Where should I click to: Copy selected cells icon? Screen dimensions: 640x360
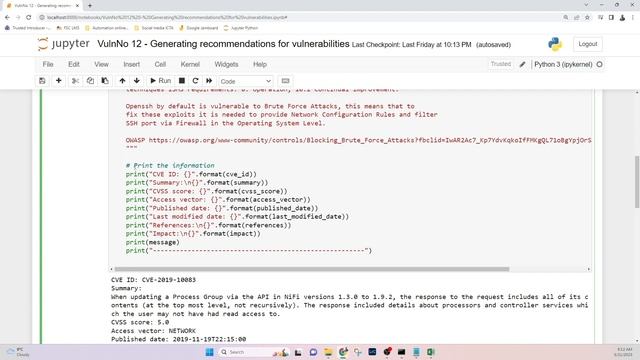[90, 81]
